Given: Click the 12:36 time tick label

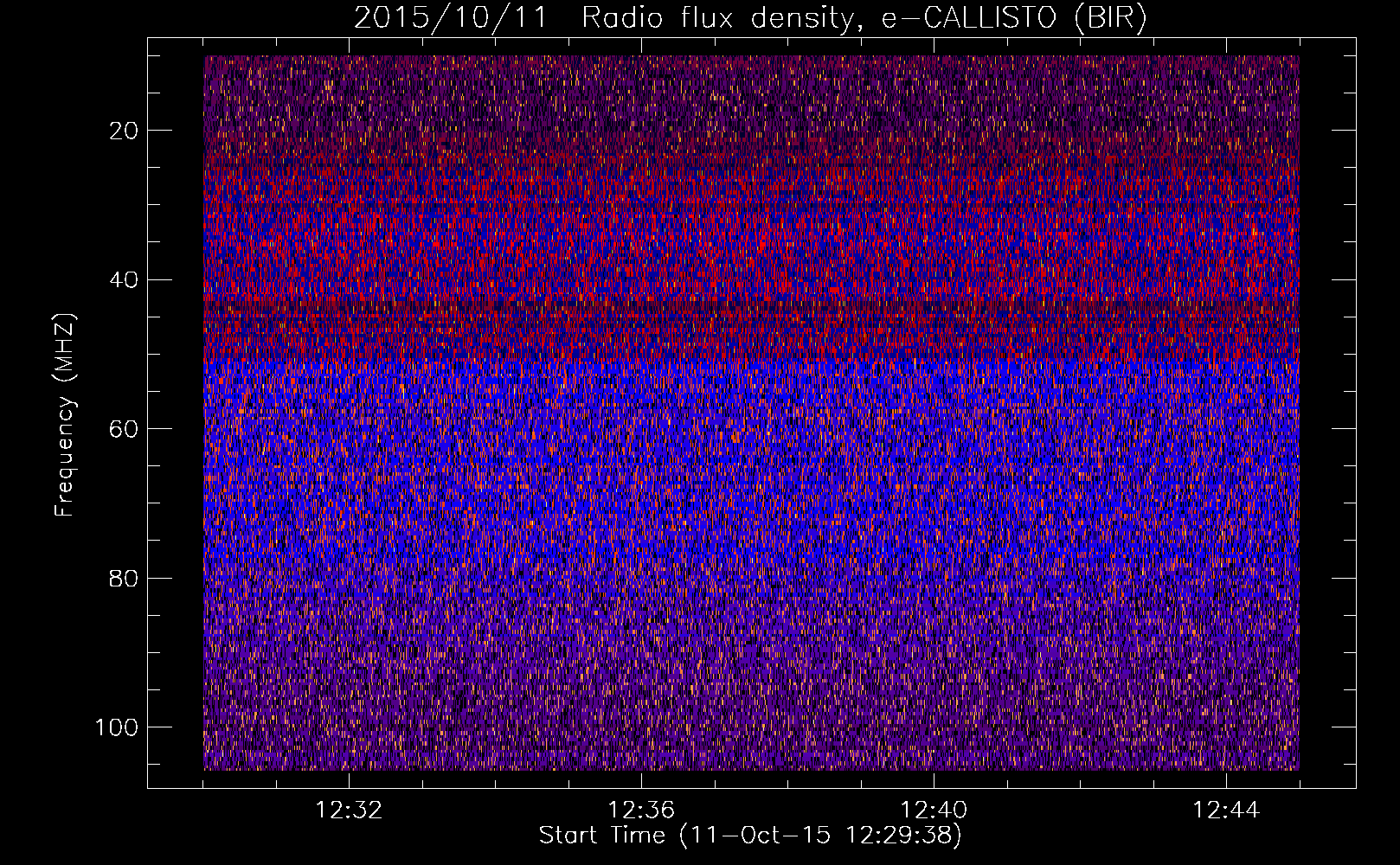Looking at the screenshot, I should coord(641,811).
